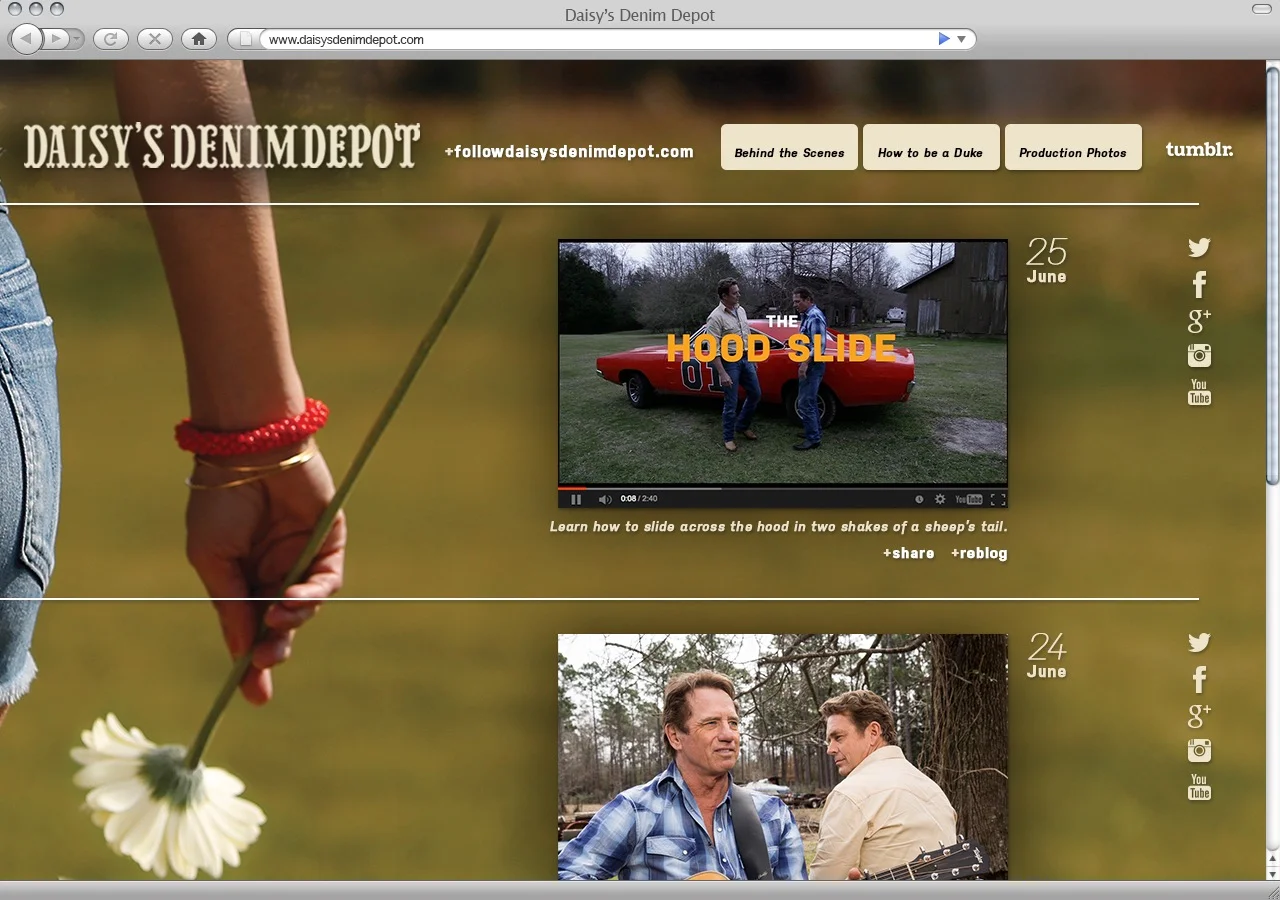Image resolution: width=1280 pixels, height=900 pixels.
Task: Click the scrollbar down arrow
Action: (x=1273, y=873)
